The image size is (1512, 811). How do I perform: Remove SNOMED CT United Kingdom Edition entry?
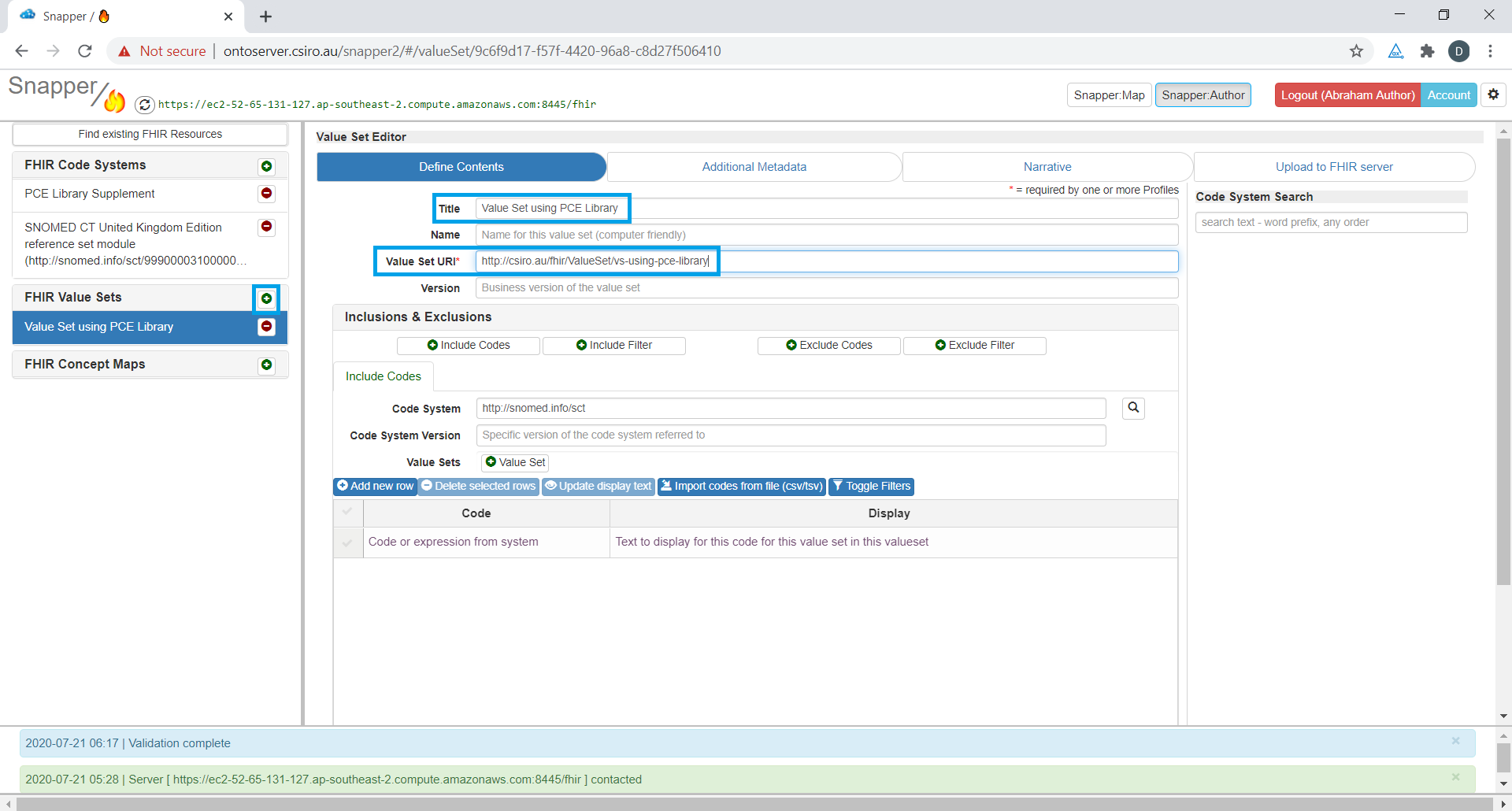point(266,227)
